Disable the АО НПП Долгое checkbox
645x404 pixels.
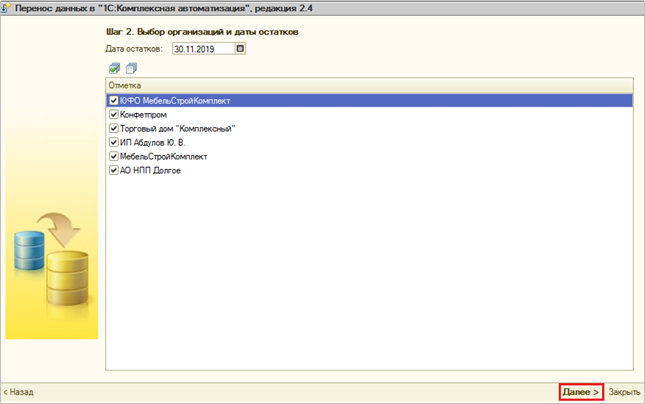pos(113,171)
